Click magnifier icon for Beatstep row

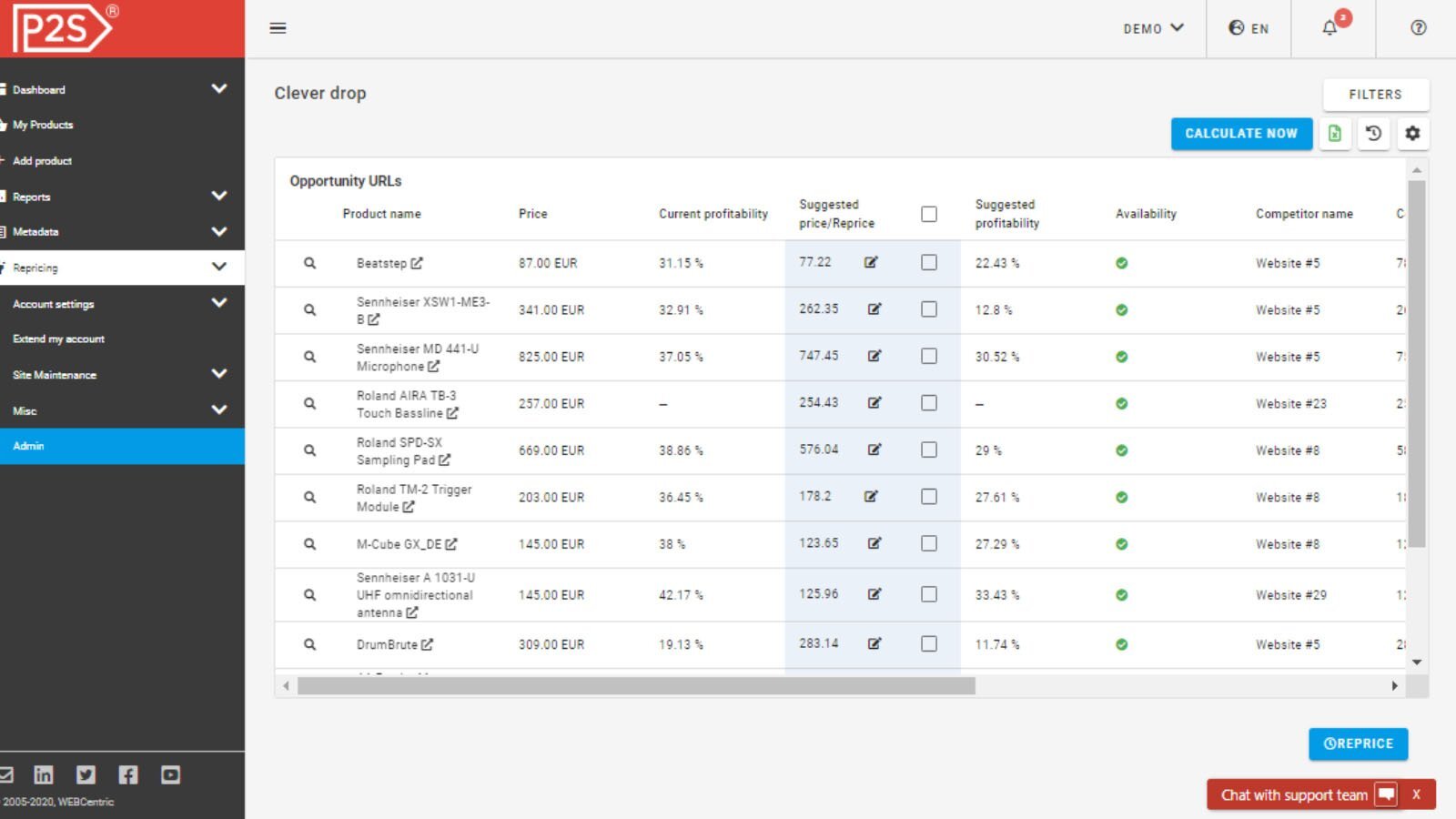coord(309,263)
